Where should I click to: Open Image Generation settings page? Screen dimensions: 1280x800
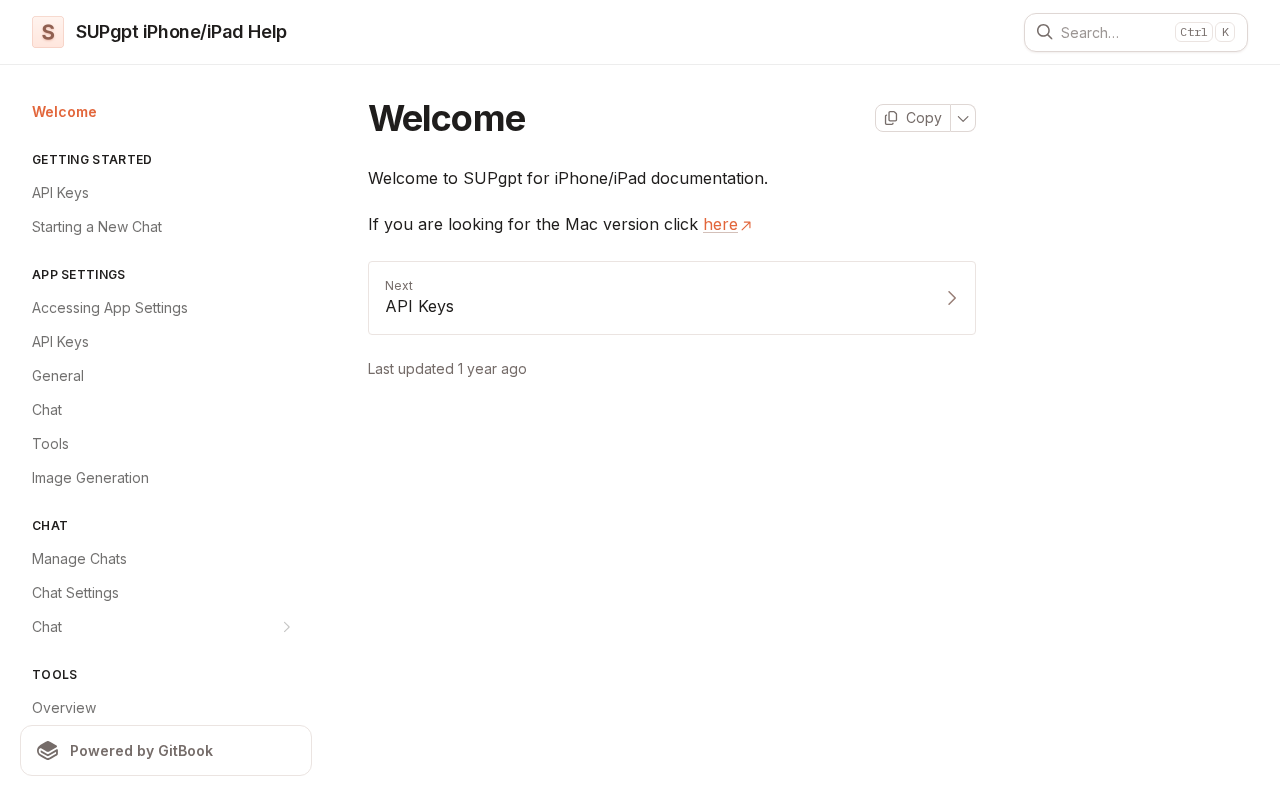pyautogui.click(x=90, y=478)
